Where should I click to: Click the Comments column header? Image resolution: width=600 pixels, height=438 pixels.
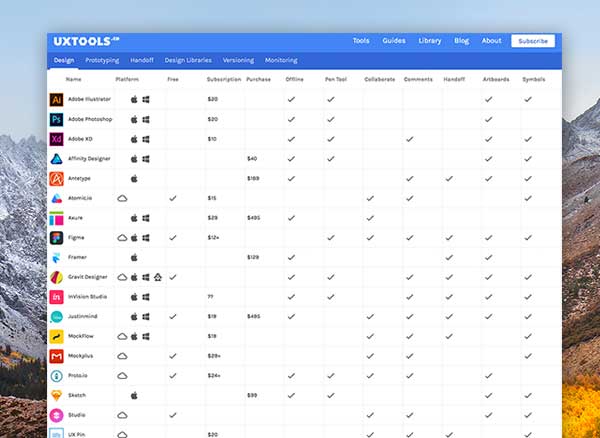tap(418, 80)
